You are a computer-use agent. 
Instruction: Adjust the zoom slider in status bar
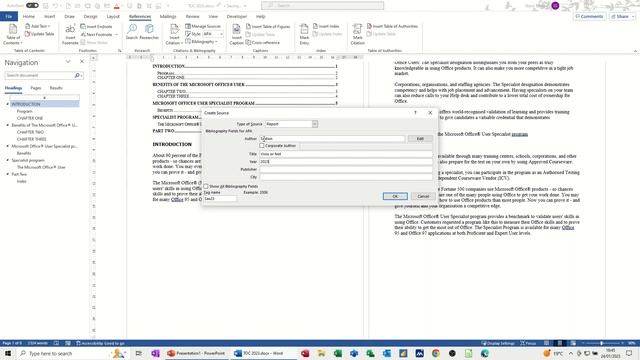pyautogui.click(x=602, y=343)
